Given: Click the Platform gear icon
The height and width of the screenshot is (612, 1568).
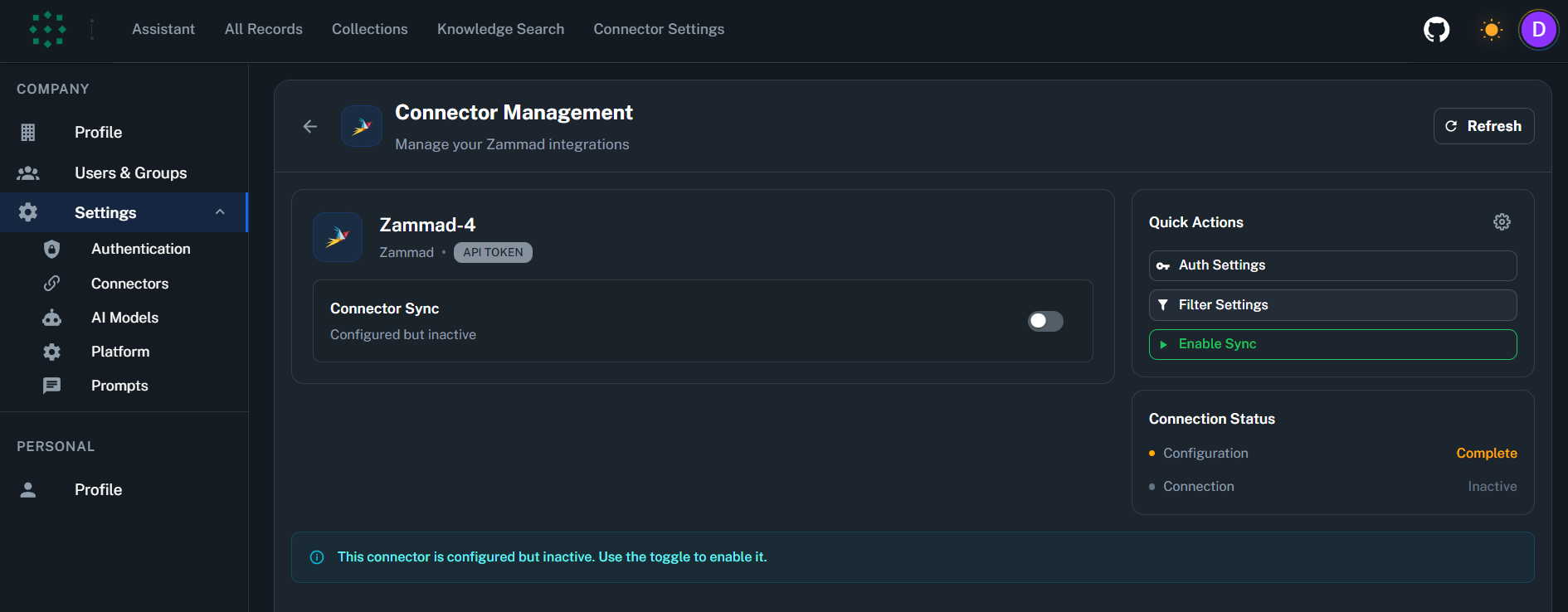Looking at the screenshot, I should (x=51, y=352).
